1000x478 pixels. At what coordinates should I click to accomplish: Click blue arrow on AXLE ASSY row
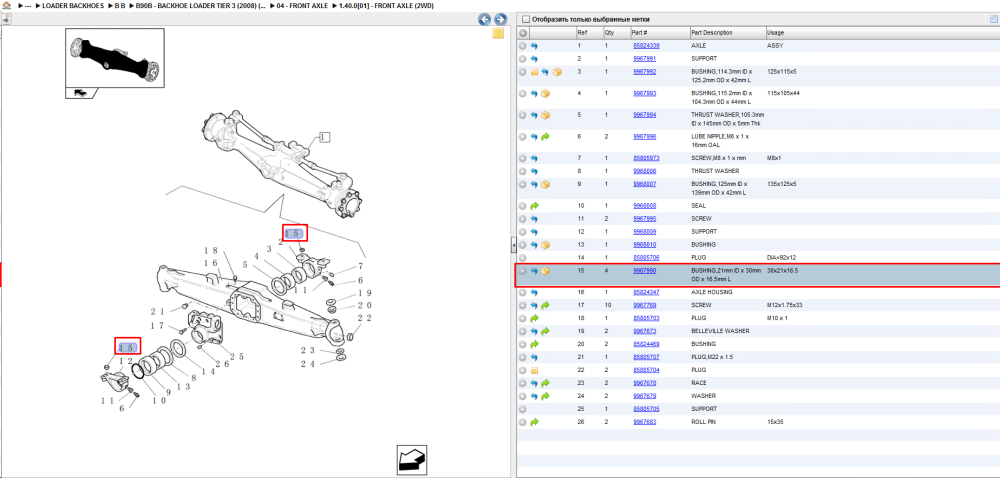534,46
